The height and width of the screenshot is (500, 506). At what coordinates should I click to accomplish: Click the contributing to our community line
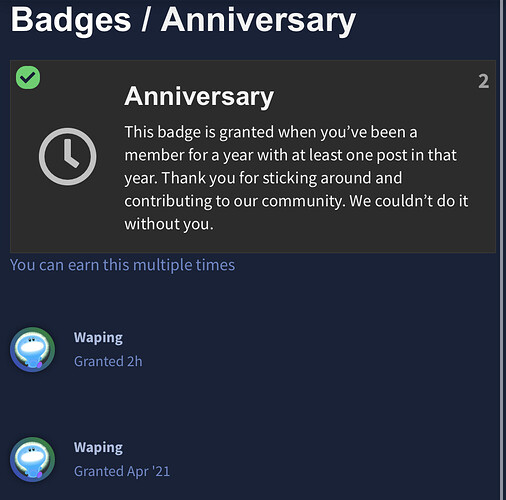point(296,201)
